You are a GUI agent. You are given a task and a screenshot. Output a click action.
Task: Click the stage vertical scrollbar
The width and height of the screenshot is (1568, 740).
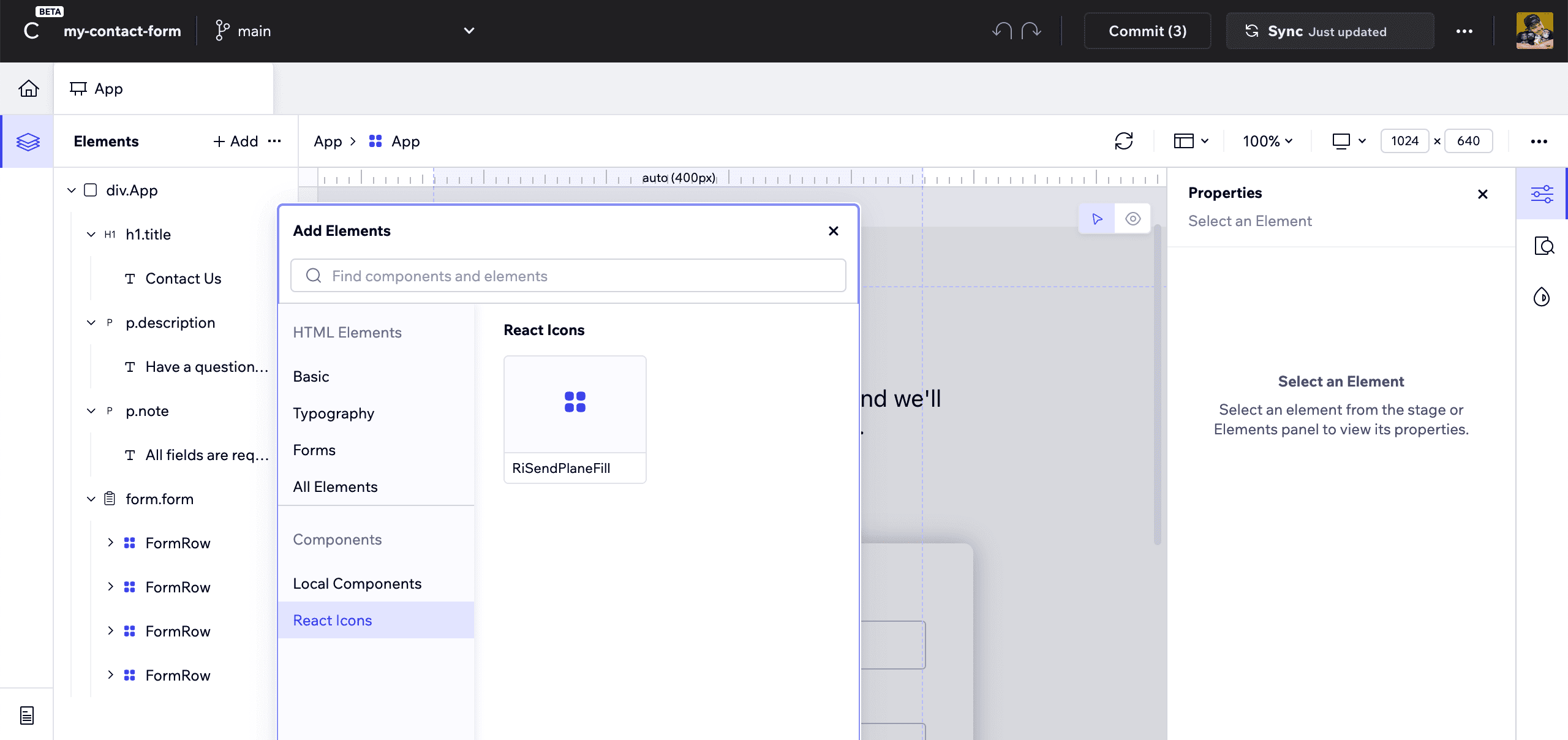click(x=1158, y=385)
